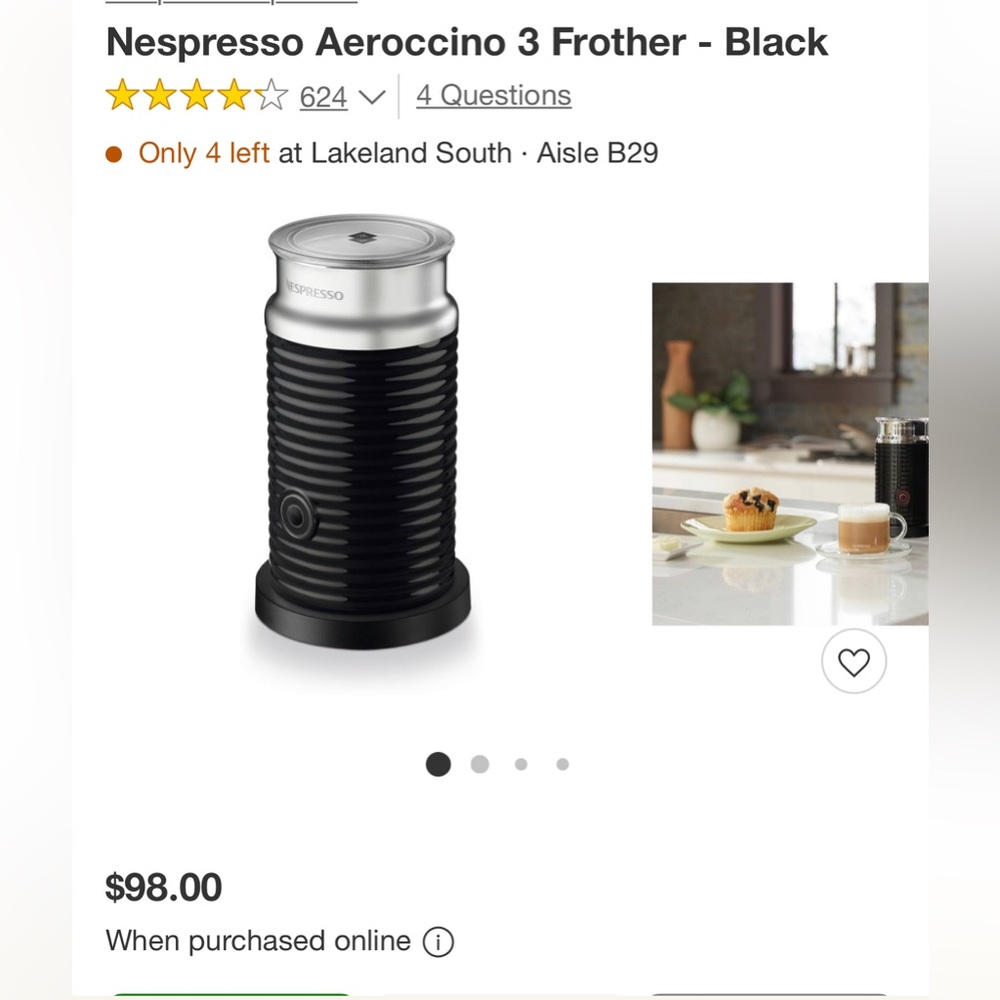This screenshot has height=1000, width=1000.
Task: Click the fifth outlined rating star
Action: coord(268,95)
